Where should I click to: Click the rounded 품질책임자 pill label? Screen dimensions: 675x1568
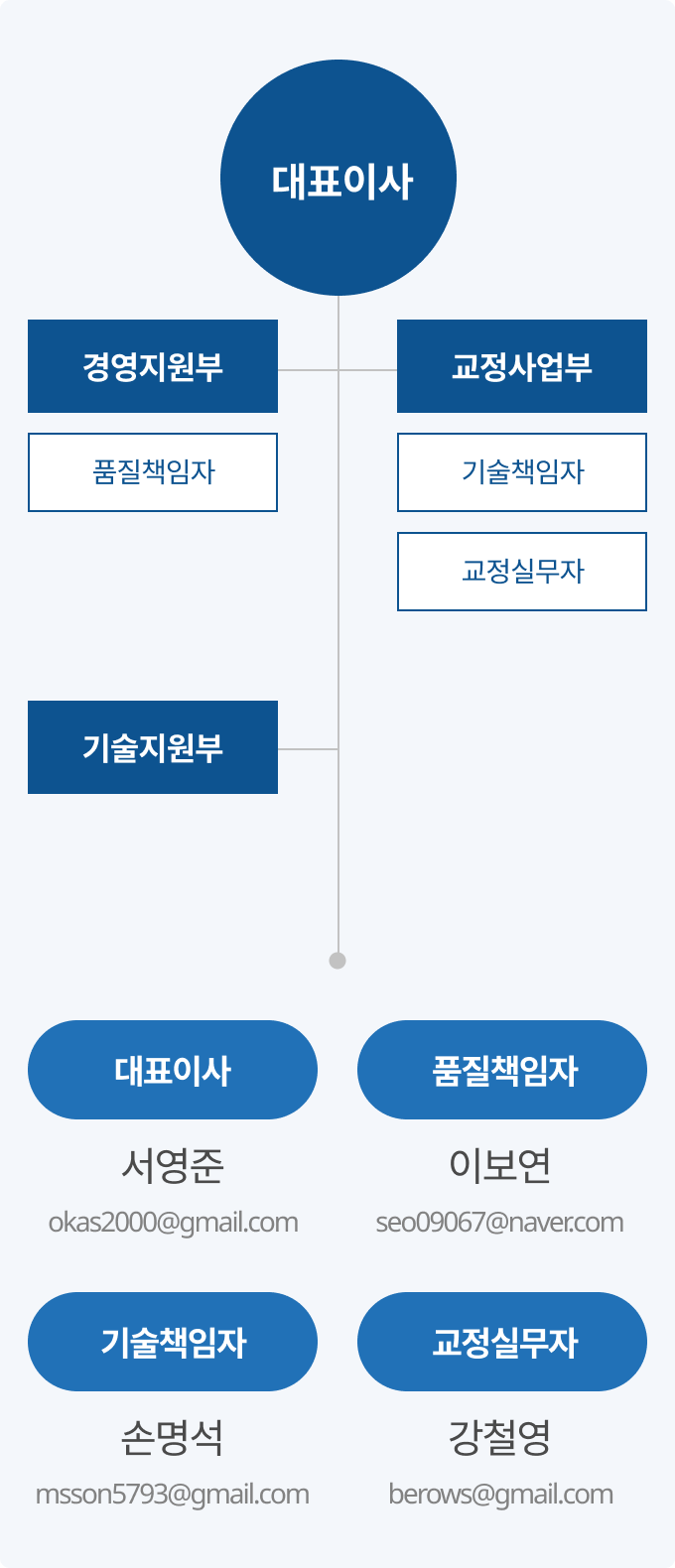[x=502, y=1070]
